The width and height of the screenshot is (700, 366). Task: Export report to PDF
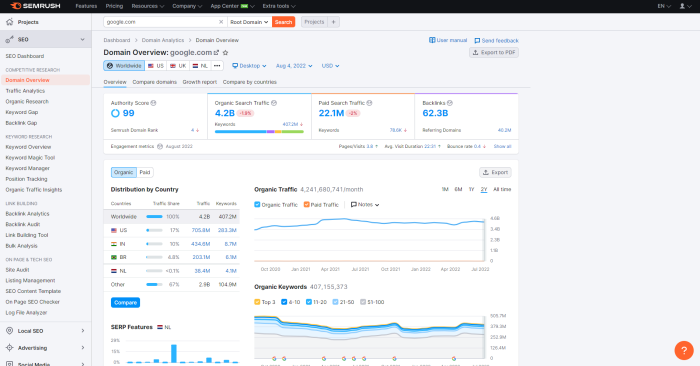(x=494, y=53)
